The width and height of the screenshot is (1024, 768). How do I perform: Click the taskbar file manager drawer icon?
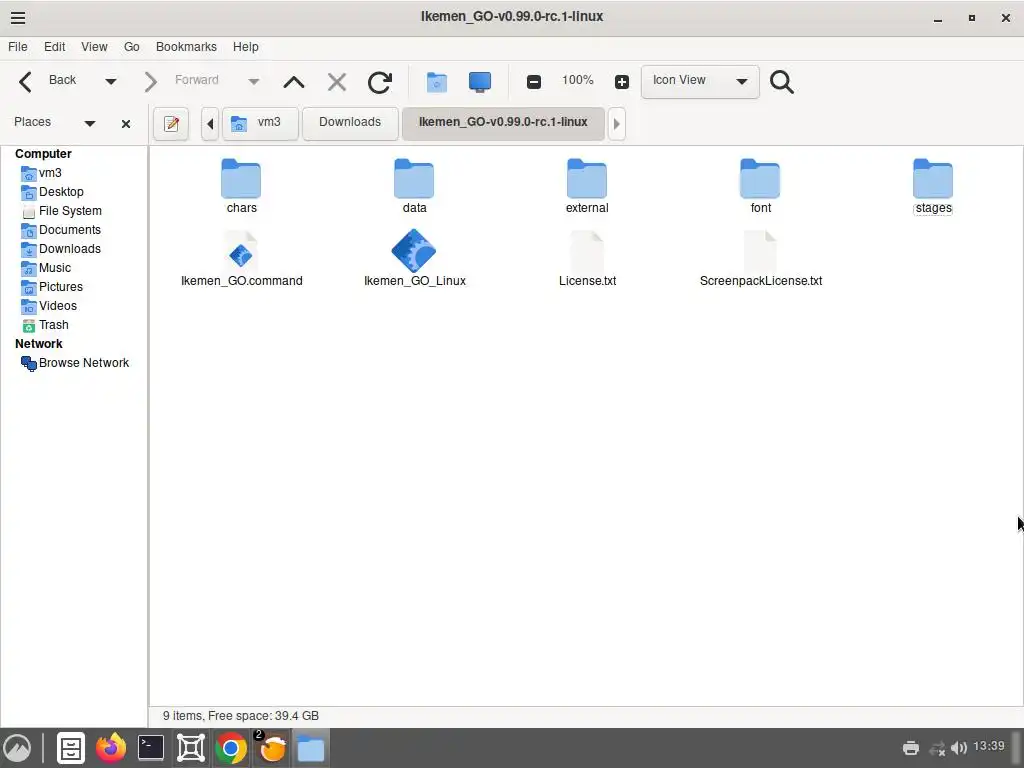pos(71,748)
